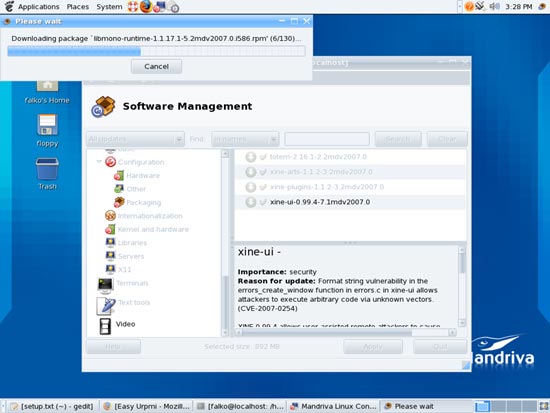Click the download progress bar

[156, 52]
